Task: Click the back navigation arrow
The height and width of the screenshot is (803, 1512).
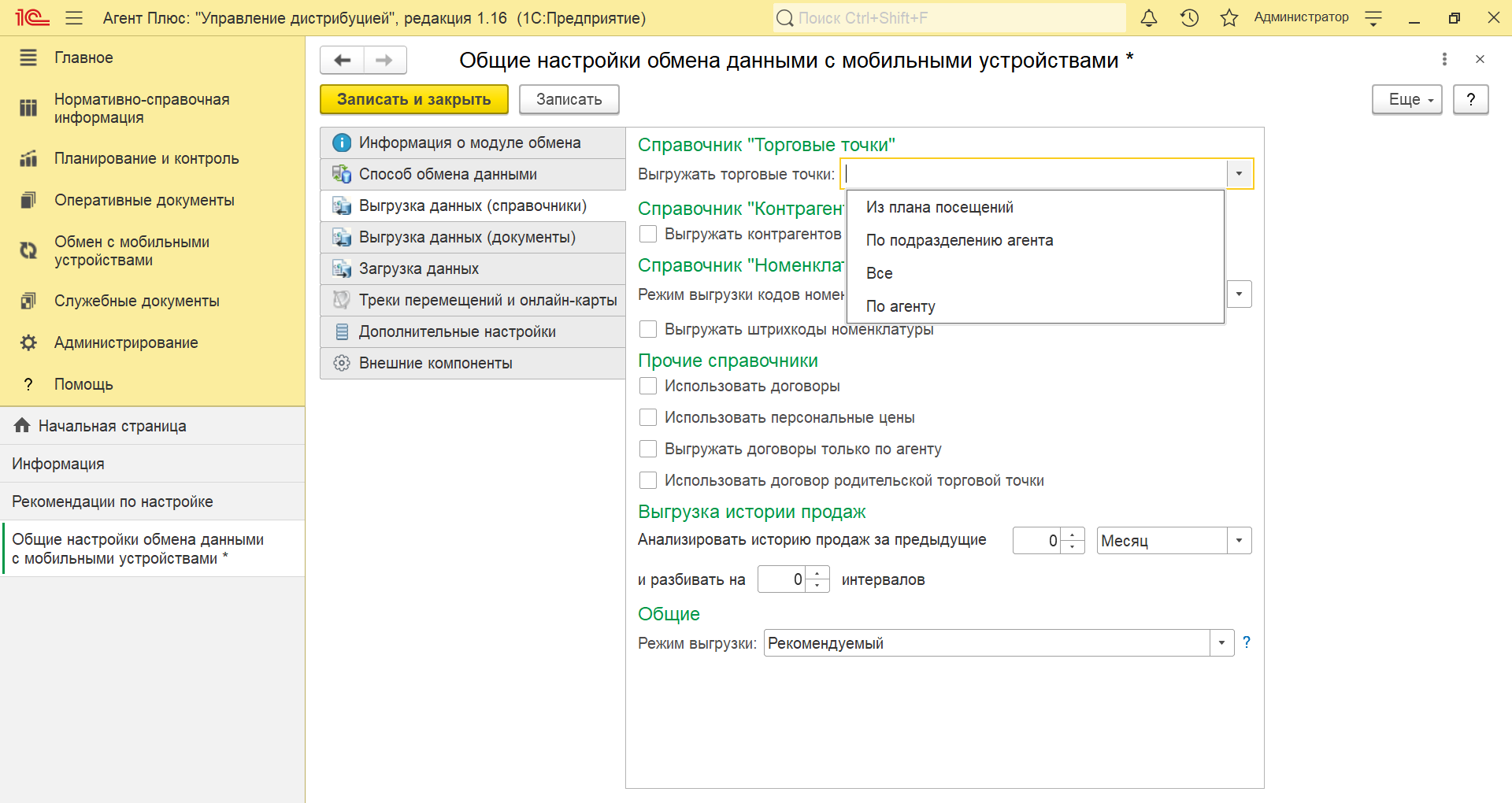Action: pyautogui.click(x=342, y=61)
